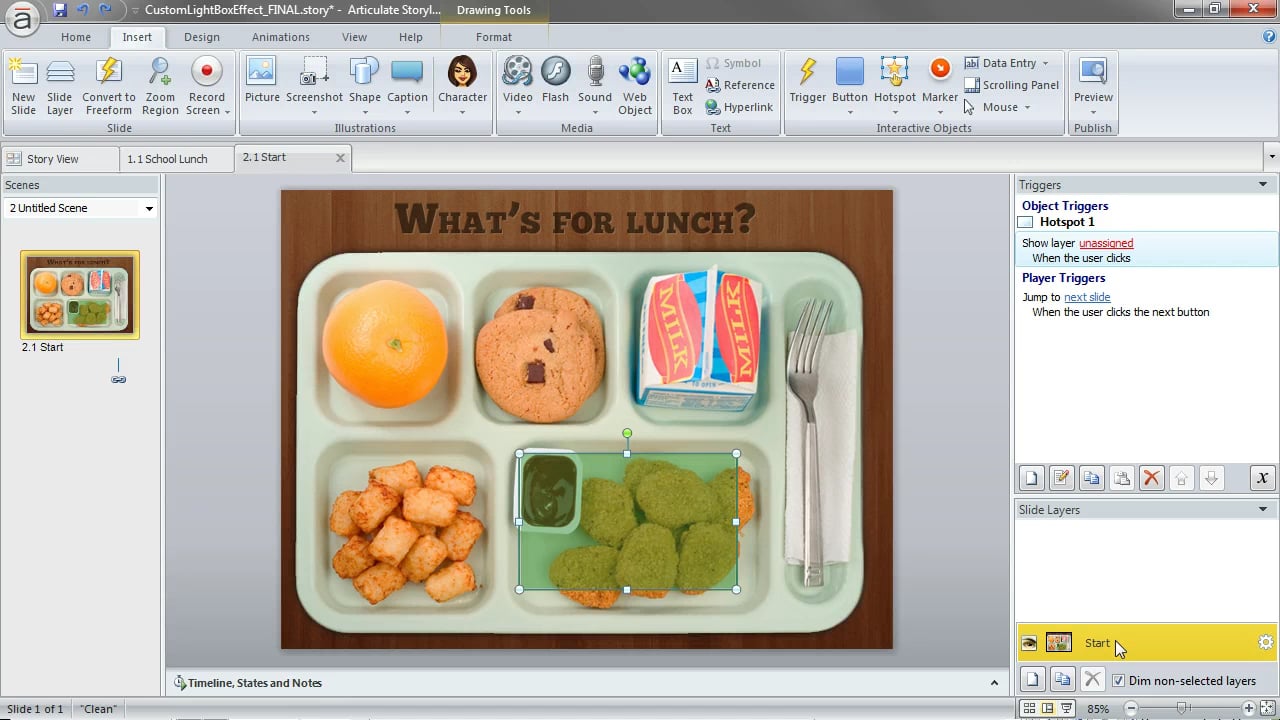The width and height of the screenshot is (1280, 720).
Task: Switch to the Story View tab
Action: (x=58, y=159)
